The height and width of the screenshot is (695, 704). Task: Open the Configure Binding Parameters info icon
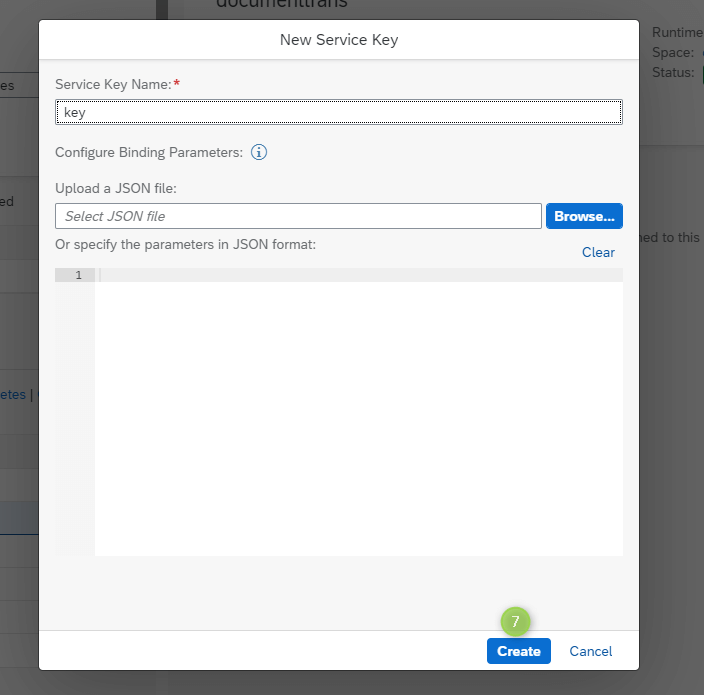(x=259, y=152)
